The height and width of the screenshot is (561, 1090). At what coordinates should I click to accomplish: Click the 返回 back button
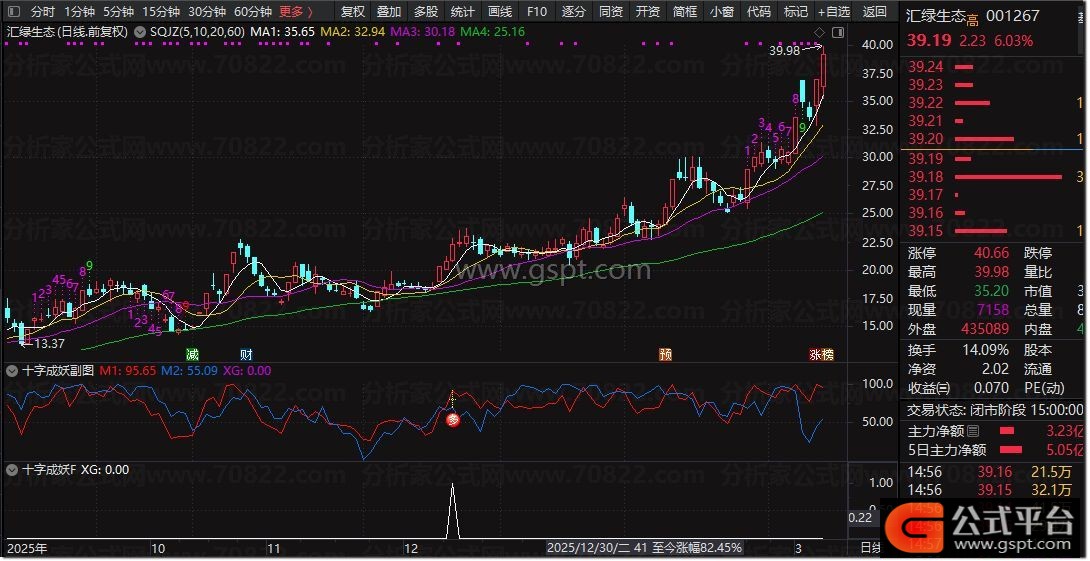874,12
